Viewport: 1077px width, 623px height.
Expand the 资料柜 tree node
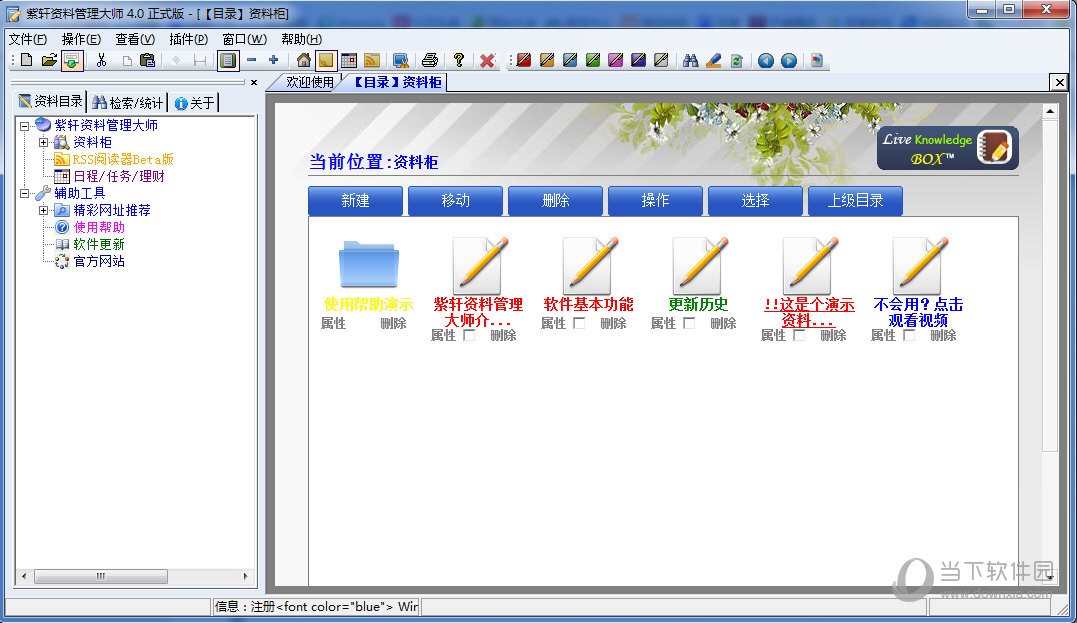43,142
